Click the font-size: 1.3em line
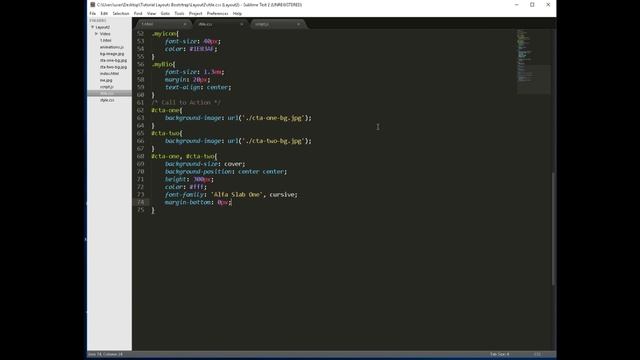 point(194,72)
